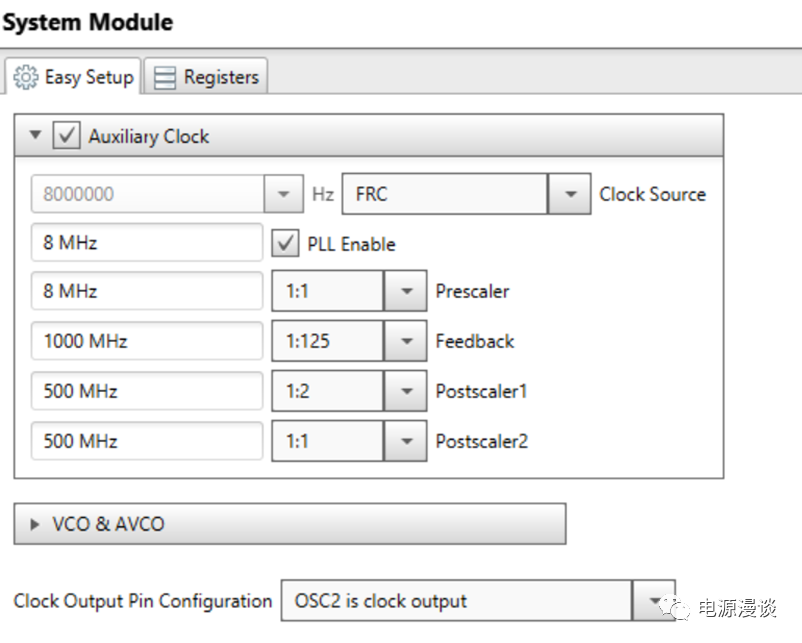Open the Prescaler 1:1 dropdown arrow

pos(406,292)
